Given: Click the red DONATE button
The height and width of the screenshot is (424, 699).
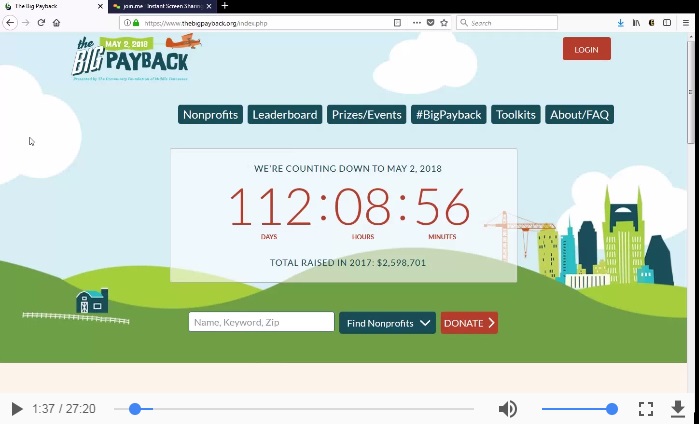Looking at the screenshot, I should coord(469,323).
